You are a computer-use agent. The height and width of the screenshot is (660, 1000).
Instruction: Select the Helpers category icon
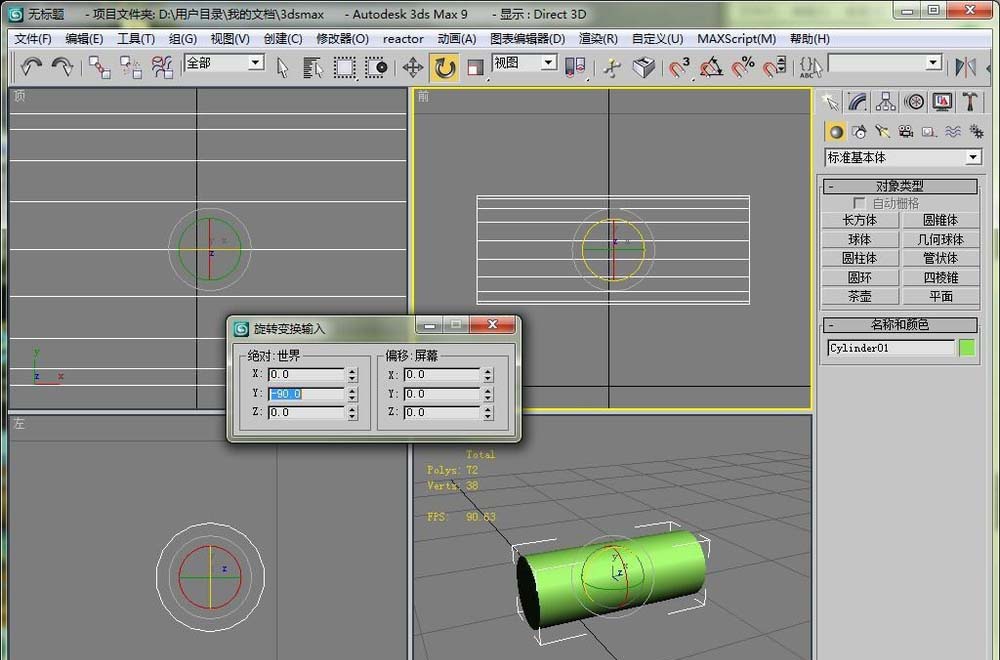pyautogui.click(x=929, y=131)
